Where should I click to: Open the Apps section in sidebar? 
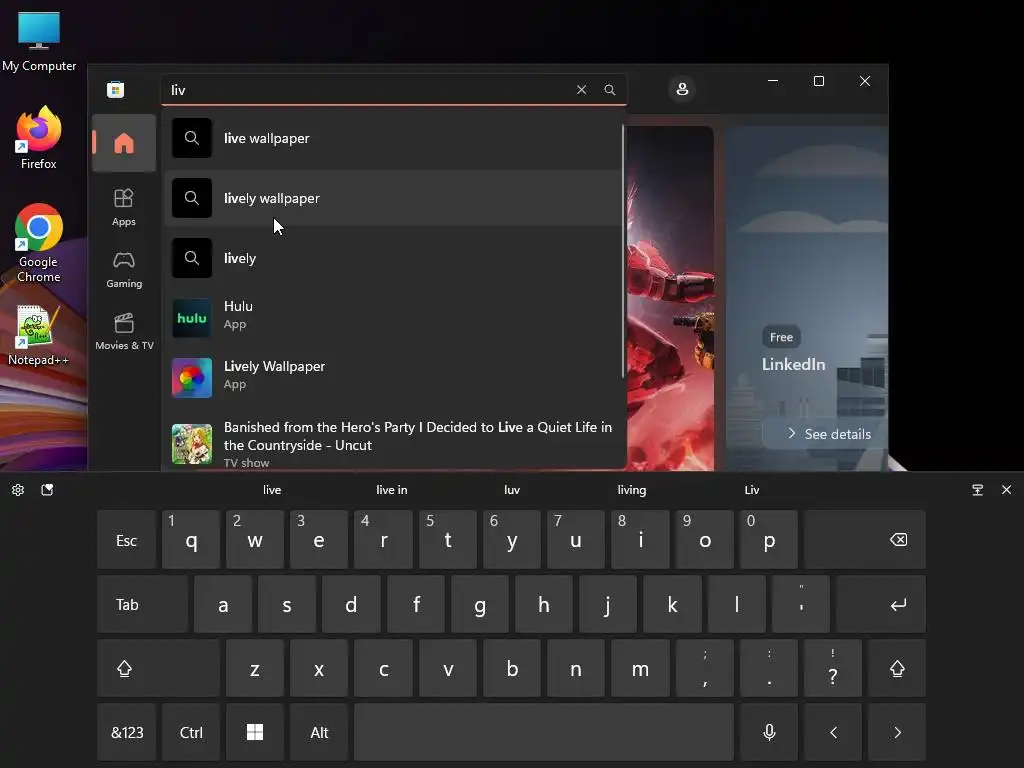tap(124, 207)
